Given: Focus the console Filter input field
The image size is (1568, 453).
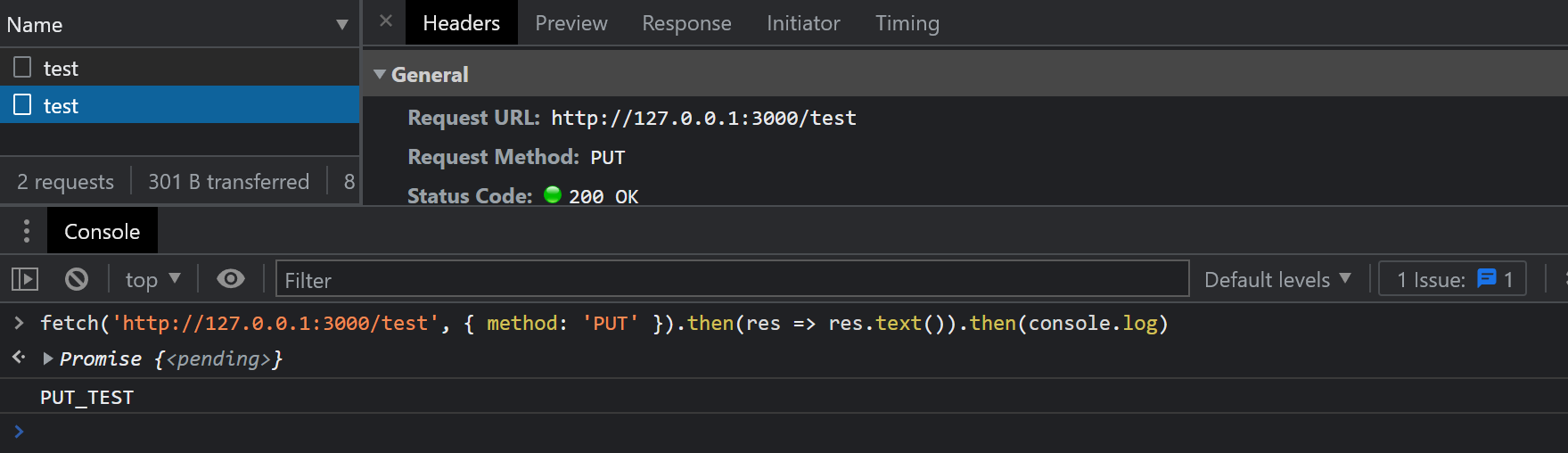Looking at the screenshot, I should (x=731, y=280).
